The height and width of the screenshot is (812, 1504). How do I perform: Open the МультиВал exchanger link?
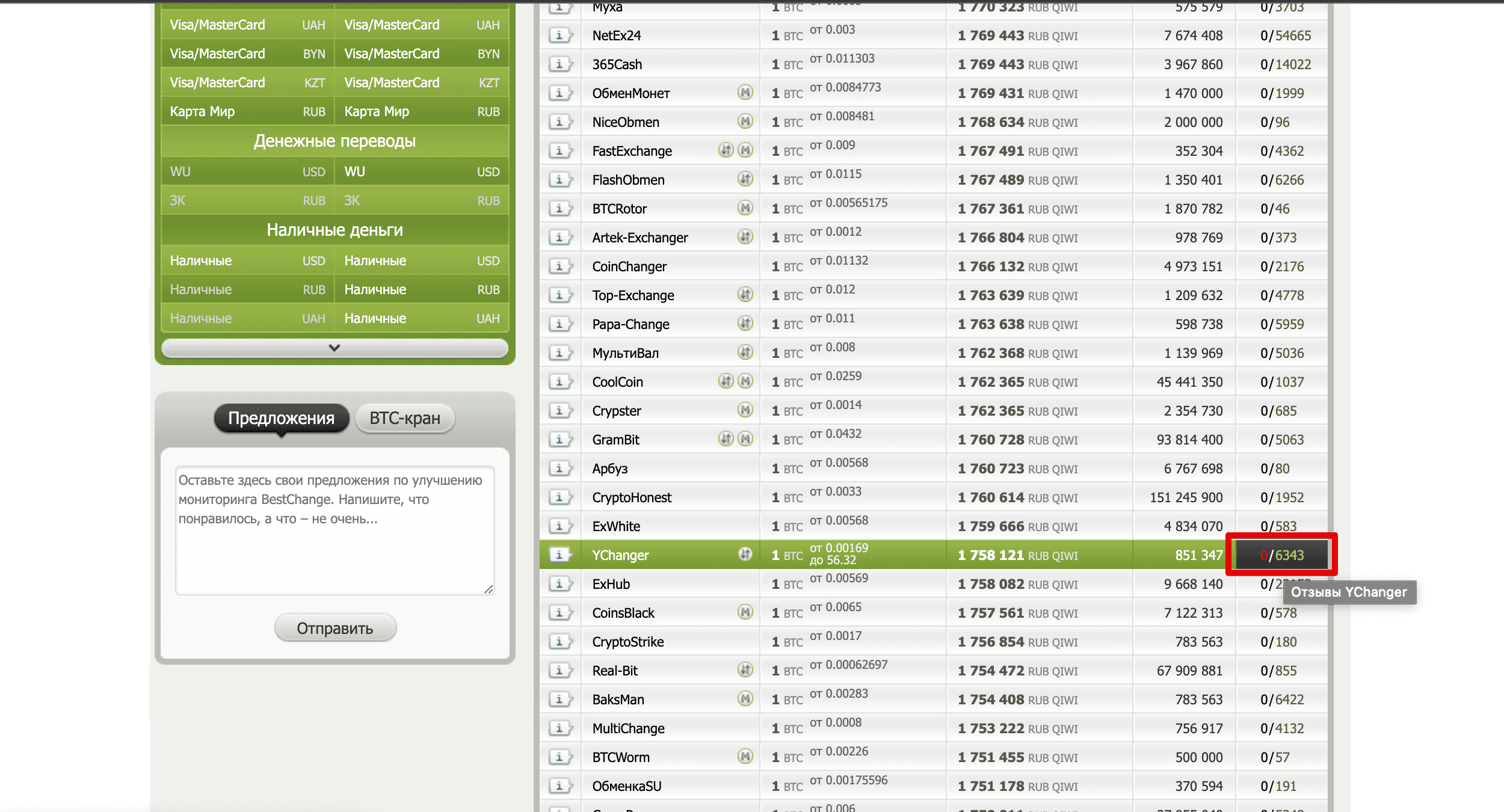pos(626,353)
